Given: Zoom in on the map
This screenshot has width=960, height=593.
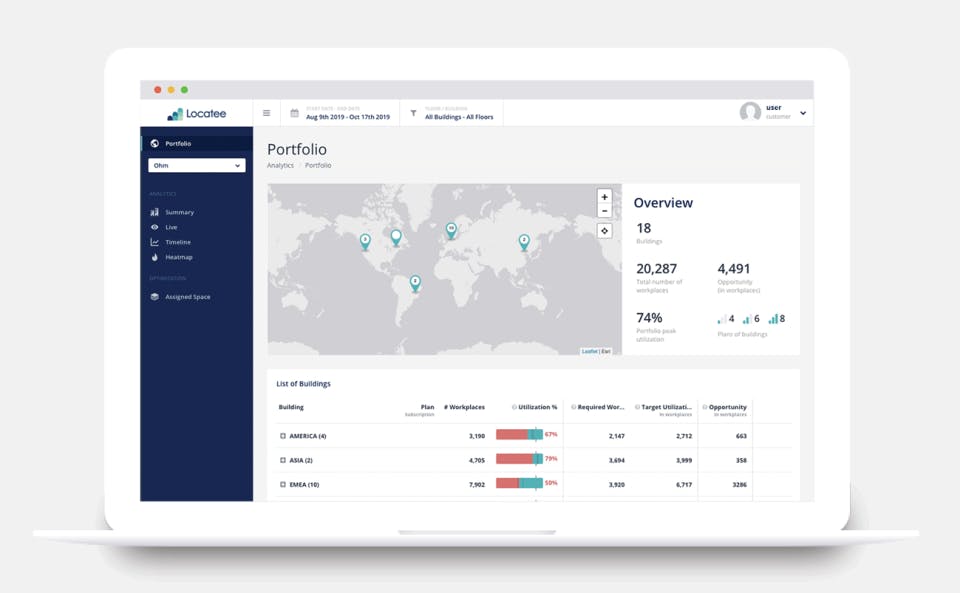Looking at the screenshot, I should [604, 197].
